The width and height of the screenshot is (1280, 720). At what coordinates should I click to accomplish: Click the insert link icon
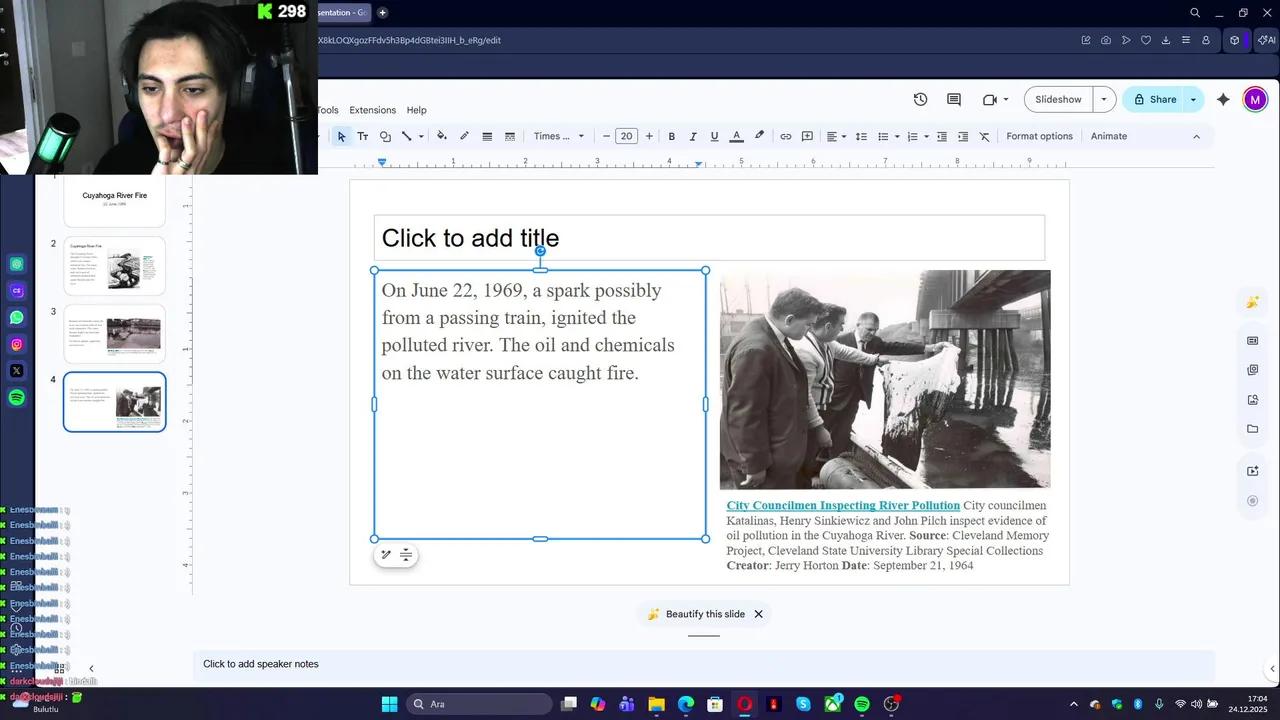coord(786,136)
